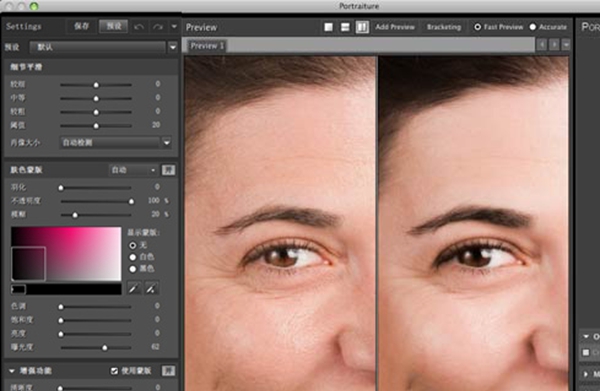Click the 保存 save button
The height and width of the screenshot is (391, 600).
point(82,26)
